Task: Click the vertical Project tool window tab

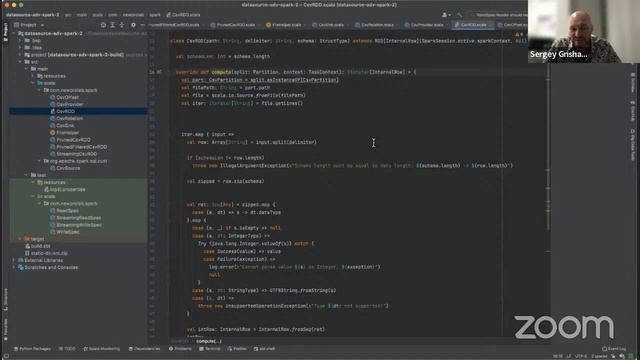Action: [5, 31]
